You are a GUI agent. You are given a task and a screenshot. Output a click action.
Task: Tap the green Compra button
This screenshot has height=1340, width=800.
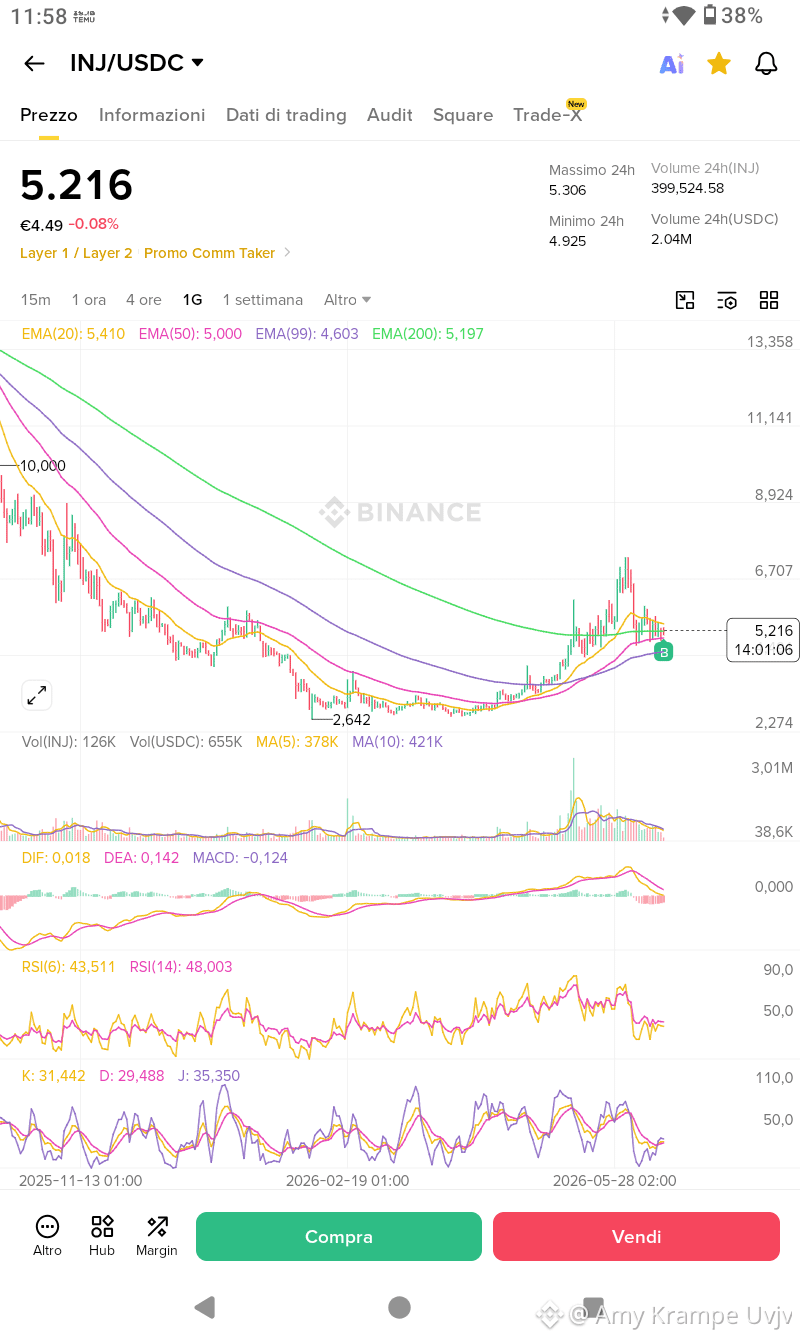(x=339, y=1237)
